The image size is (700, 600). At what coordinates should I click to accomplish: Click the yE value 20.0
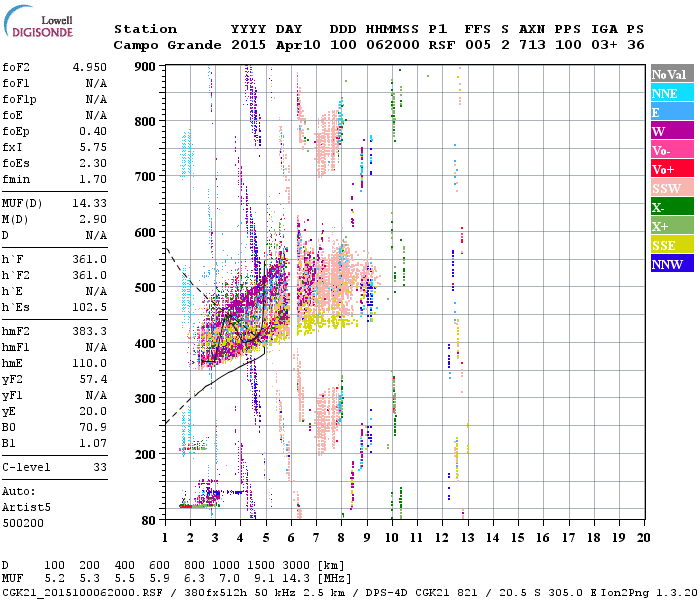93,411
